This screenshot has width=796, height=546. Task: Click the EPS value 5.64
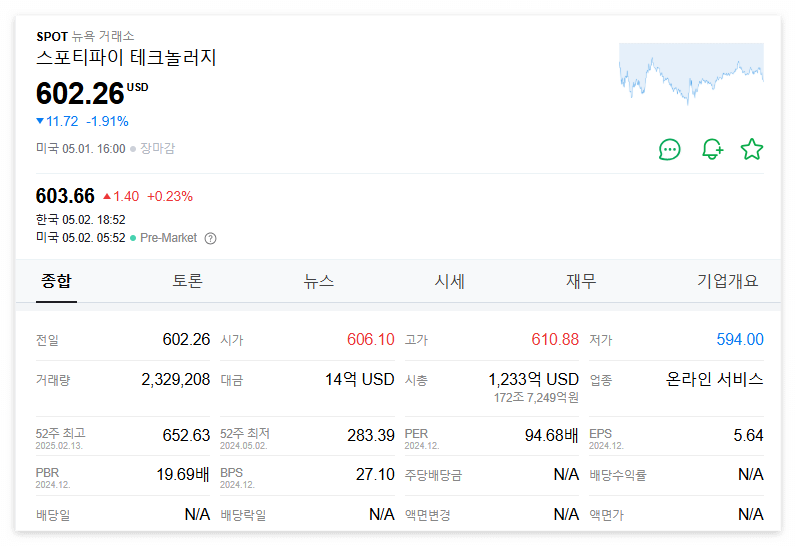(x=748, y=435)
